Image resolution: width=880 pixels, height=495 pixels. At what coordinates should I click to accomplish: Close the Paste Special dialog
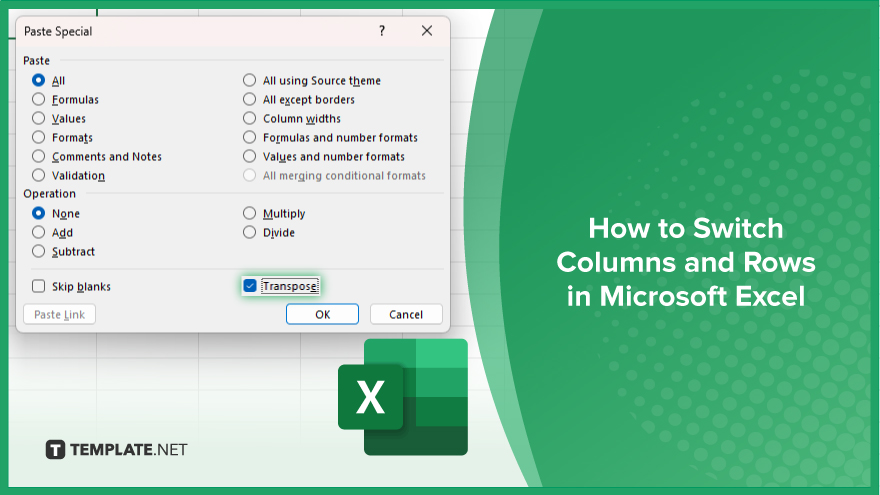[427, 31]
